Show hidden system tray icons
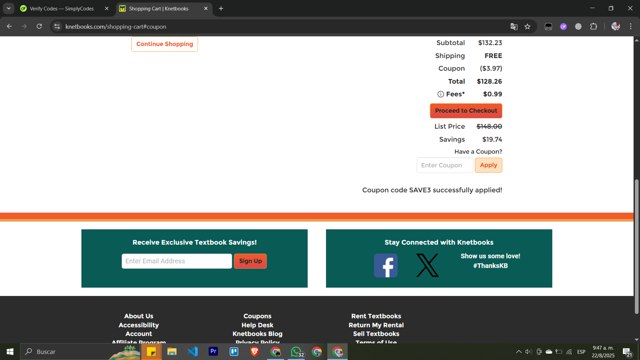Viewport: 640px width, 360px height. pos(519,351)
